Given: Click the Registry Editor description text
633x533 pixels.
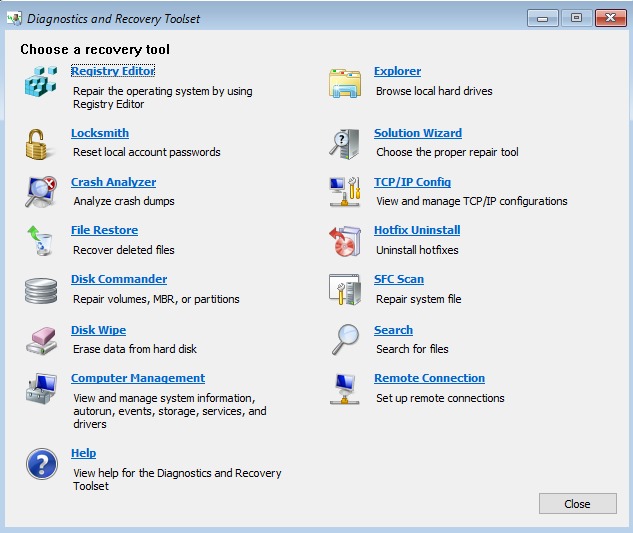Looking at the screenshot, I should [x=163, y=98].
